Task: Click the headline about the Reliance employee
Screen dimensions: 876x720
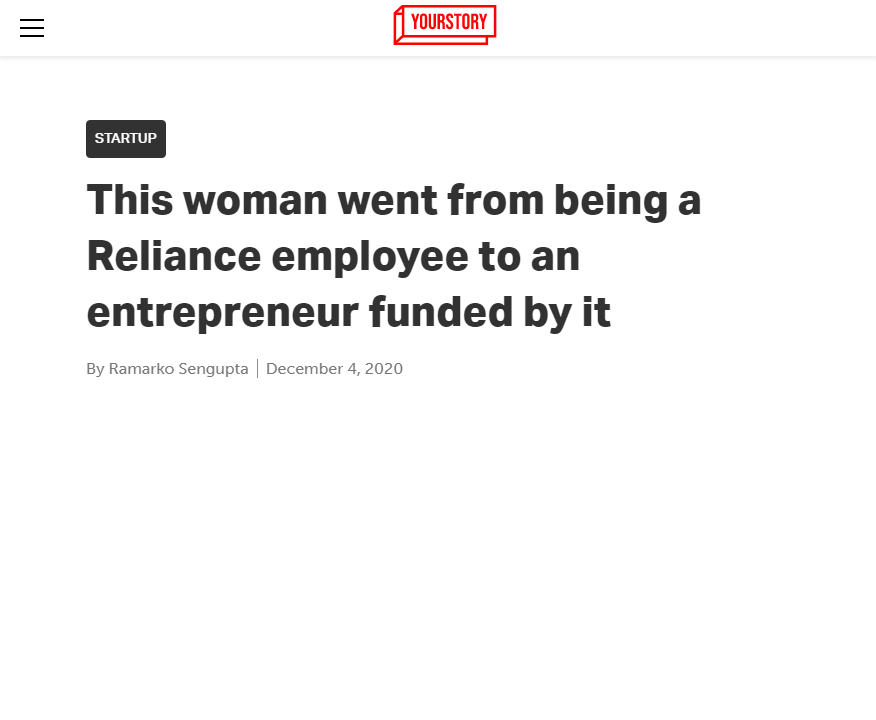Action: click(394, 255)
